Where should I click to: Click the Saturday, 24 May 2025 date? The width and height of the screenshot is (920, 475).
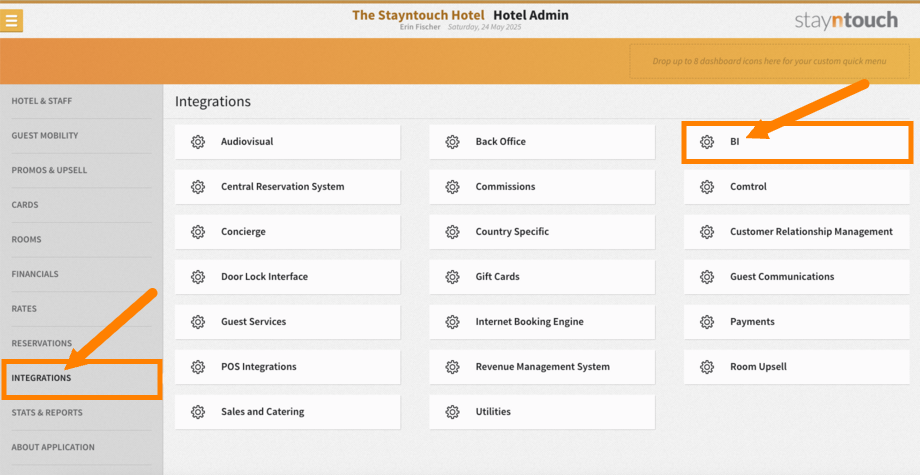tap(485, 27)
